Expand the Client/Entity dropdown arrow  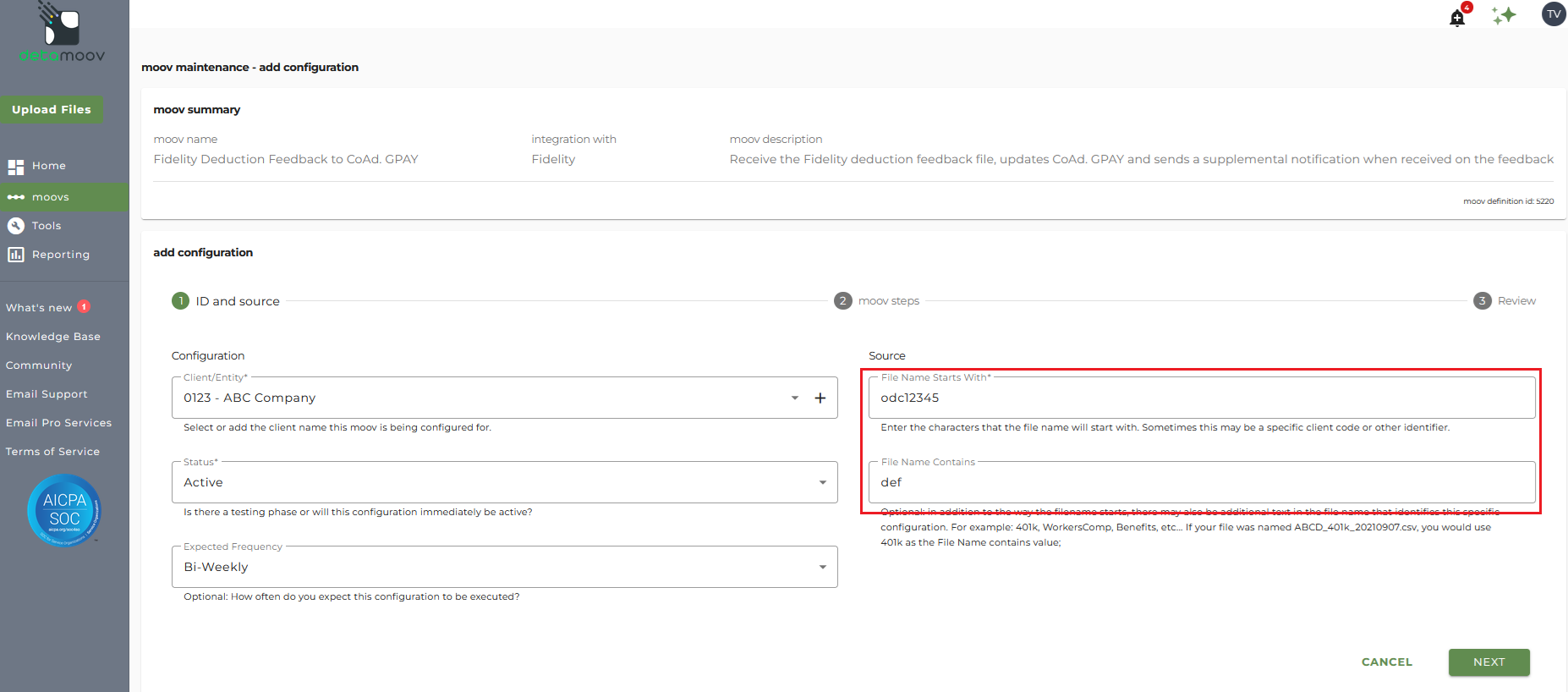pyautogui.click(x=795, y=398)
